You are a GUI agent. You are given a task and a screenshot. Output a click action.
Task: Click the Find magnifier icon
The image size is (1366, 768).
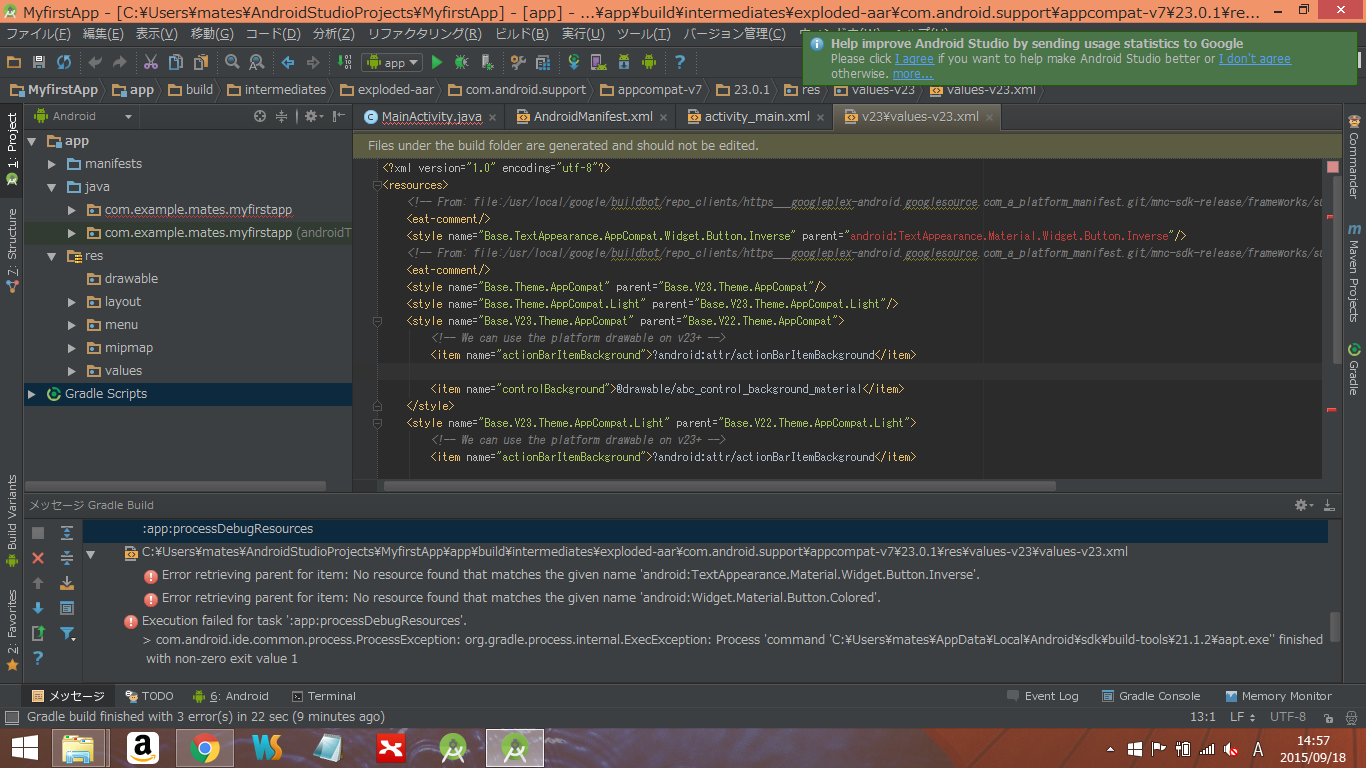(x=232, y=62)
